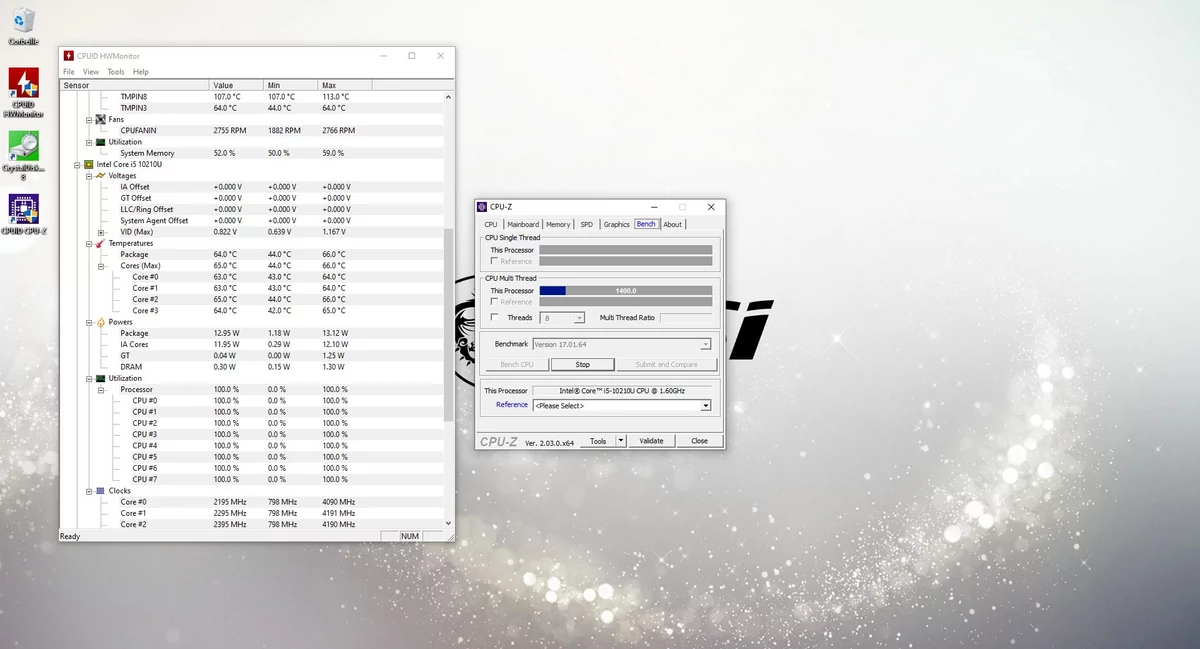Click the Stop benchmark button
Viewport: 1200px width, 649px height.
tap(583, 365)
